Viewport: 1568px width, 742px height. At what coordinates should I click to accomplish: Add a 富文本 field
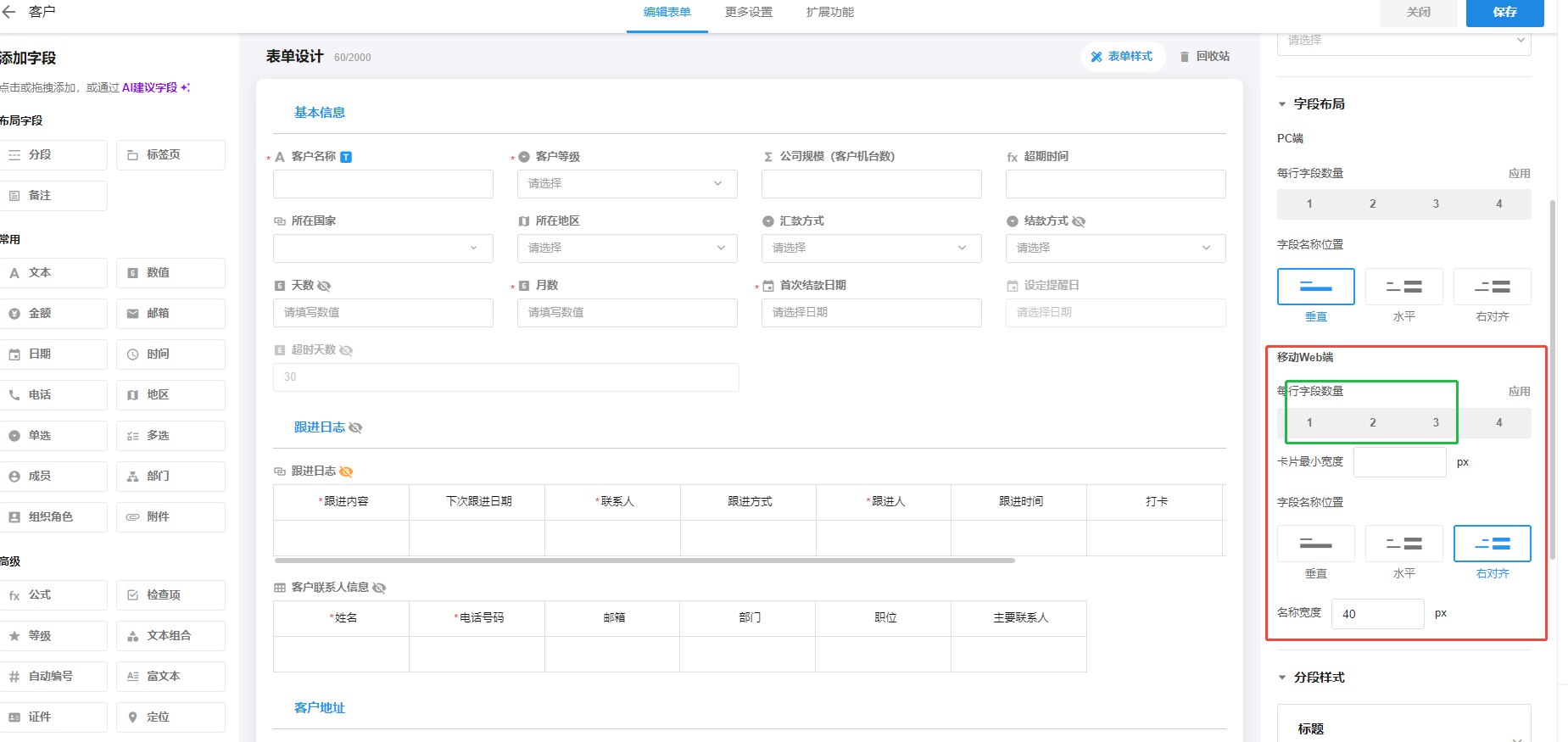[170, 677]
